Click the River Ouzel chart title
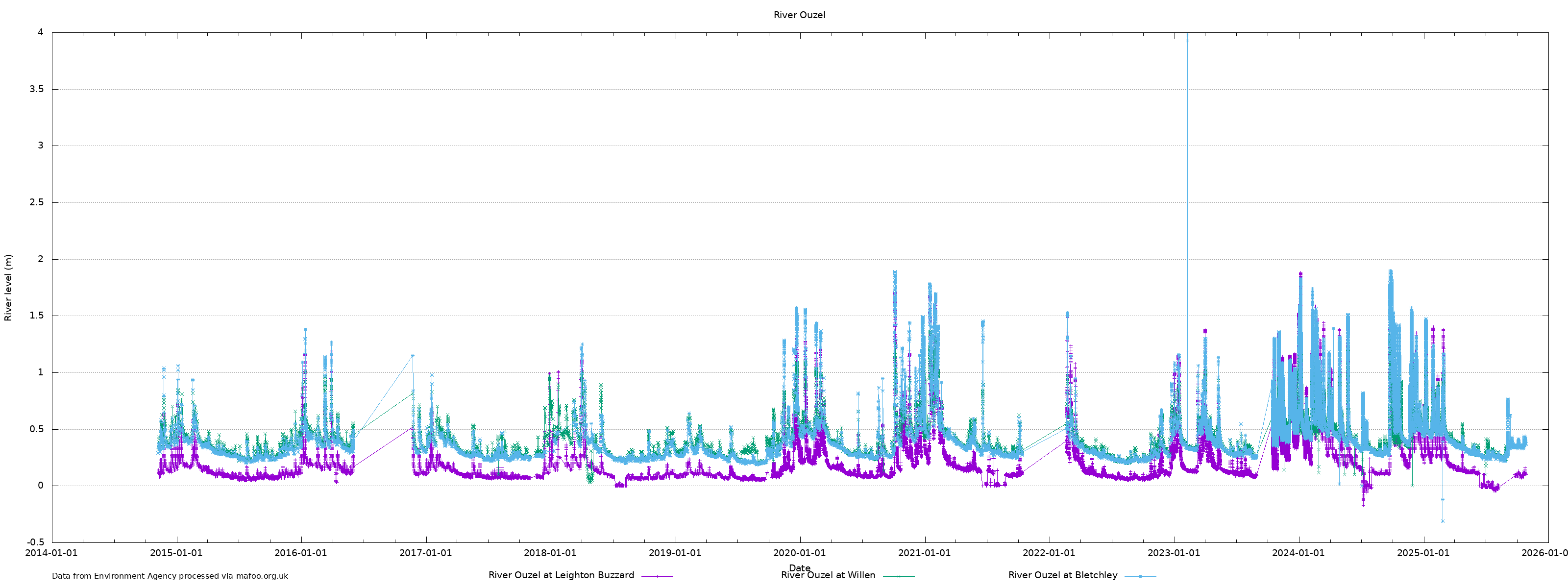The width and height of the screenshot is (1568, 588). click(799, 15)
